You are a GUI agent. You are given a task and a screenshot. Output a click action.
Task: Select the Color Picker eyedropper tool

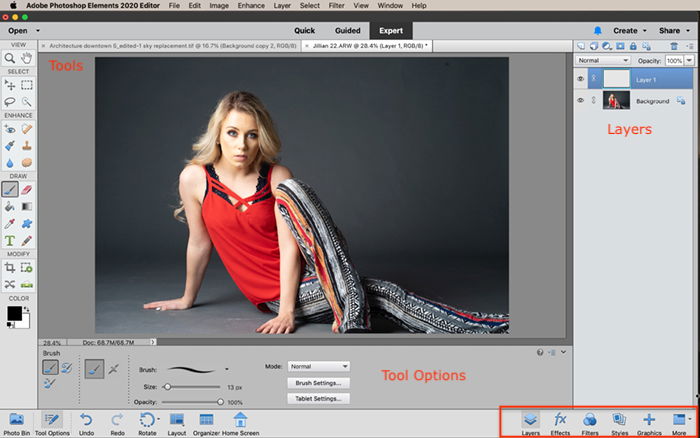tap(9, 223)
